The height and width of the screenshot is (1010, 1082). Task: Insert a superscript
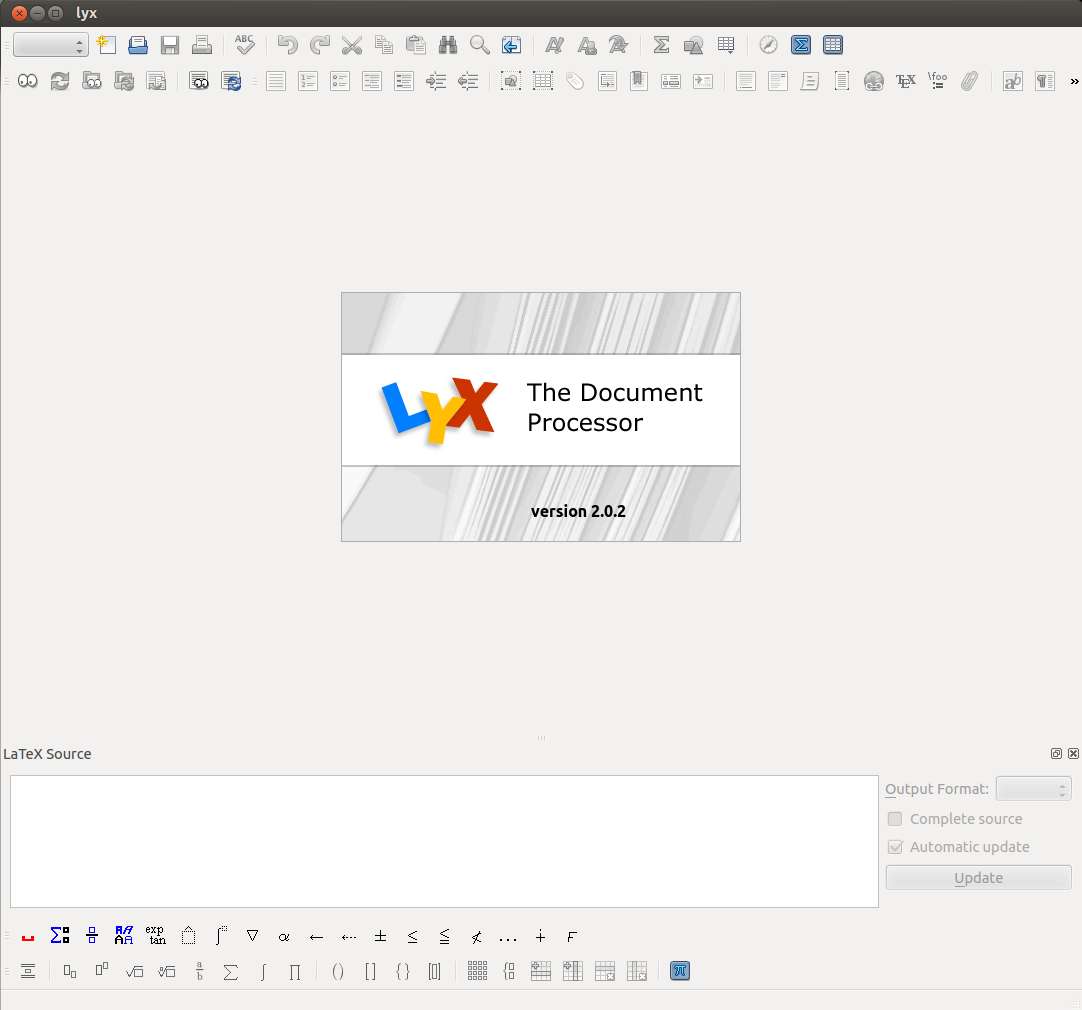(x=101, y=971)
